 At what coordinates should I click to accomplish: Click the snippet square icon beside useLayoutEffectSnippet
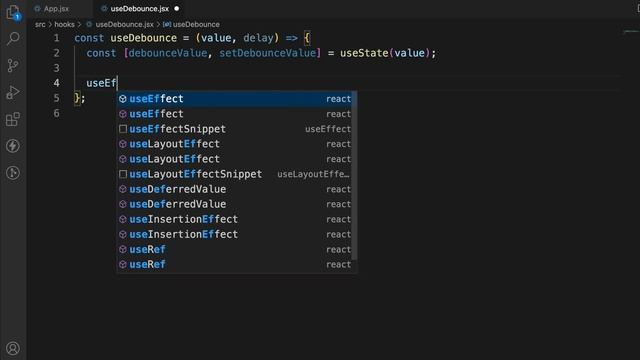pyautogui.click(x=123, y=174)
